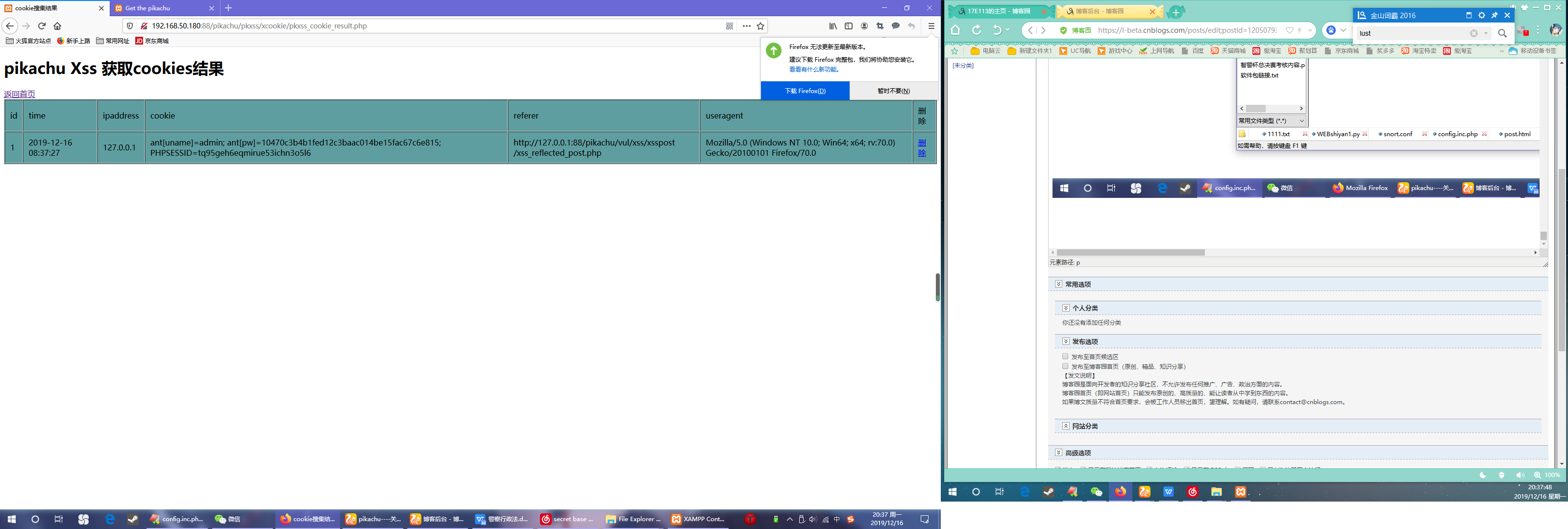Switch to 17E113的主页 tab
This screenshot has width=1568, height=529.
(998, 11)
